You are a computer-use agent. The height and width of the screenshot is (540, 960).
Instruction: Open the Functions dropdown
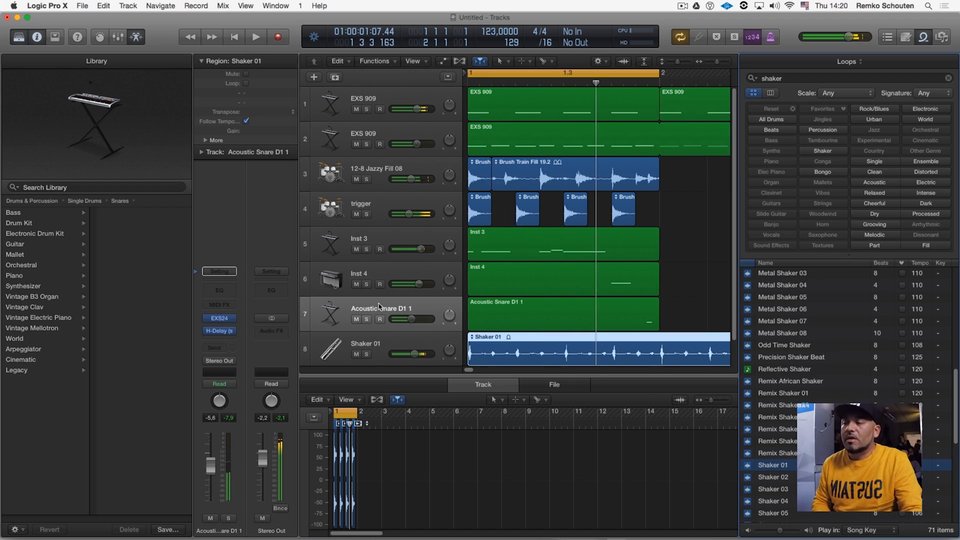pos(377,61)
